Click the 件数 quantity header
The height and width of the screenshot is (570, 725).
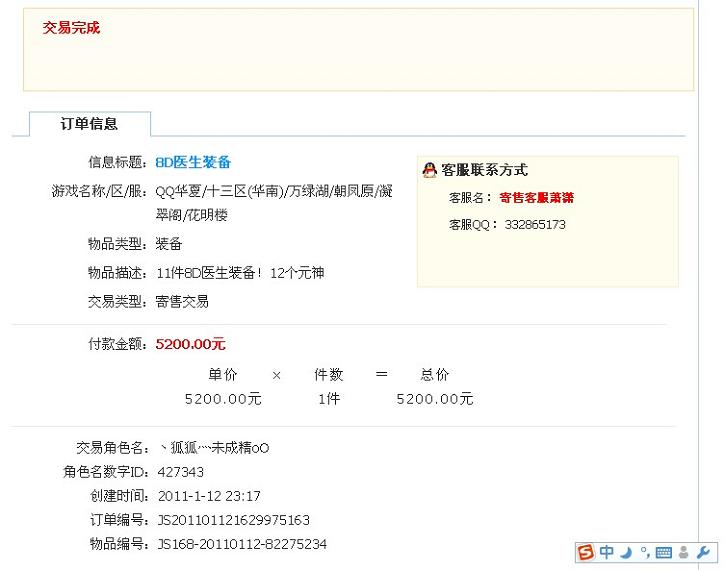tap(329, 374)
